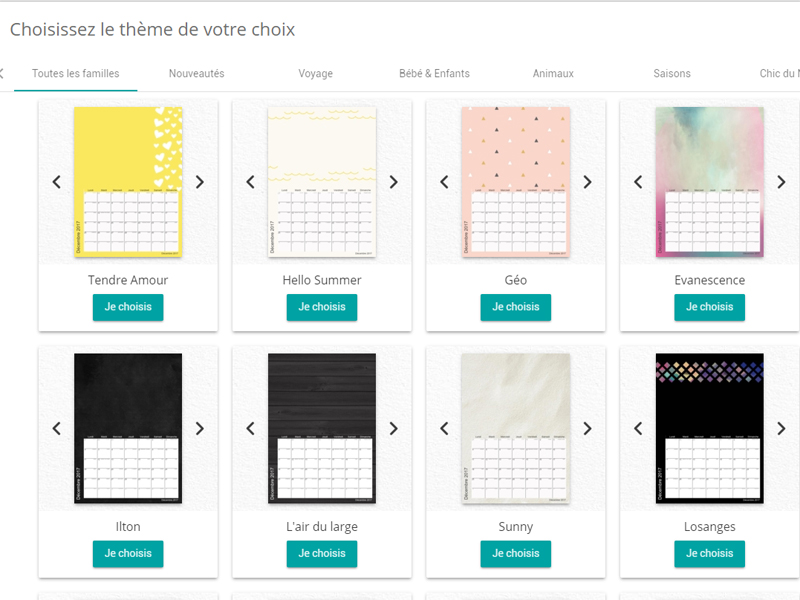Show previous preview for Hello Summer
This screenshot has width=800, height=600.
(x=250, y=182)
